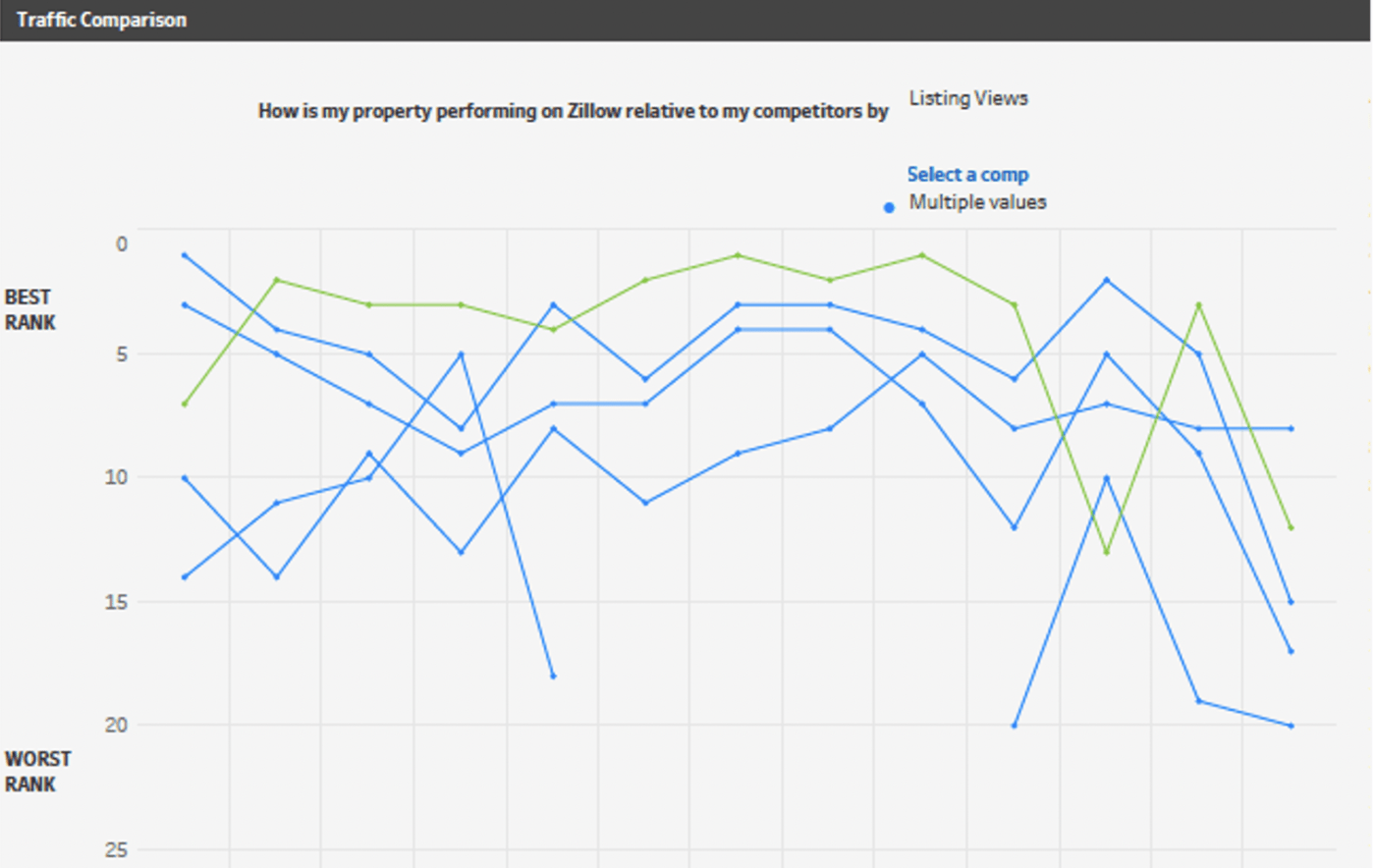Select the leftmost blue point at rank 1
The image size is (1375, 868).
pos(185,255)
